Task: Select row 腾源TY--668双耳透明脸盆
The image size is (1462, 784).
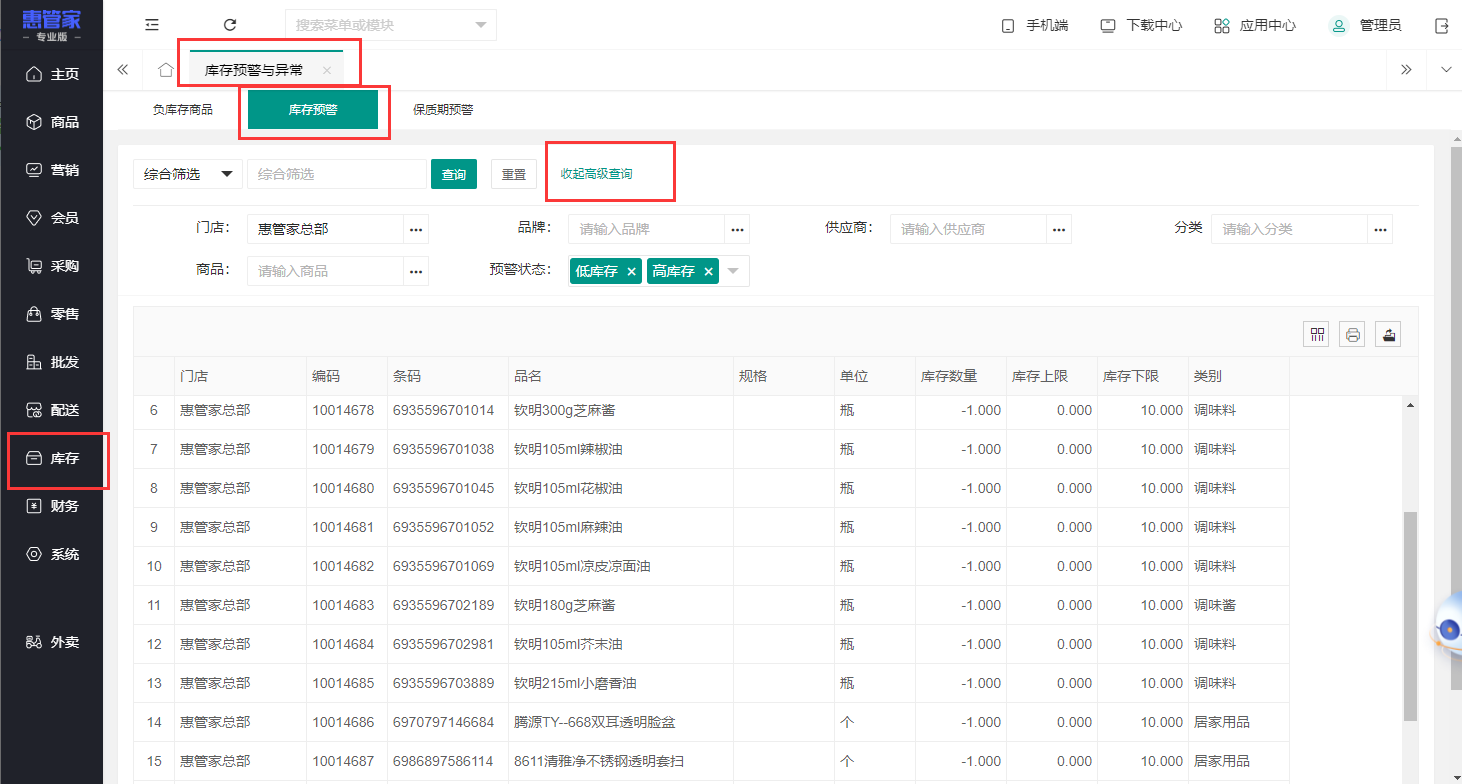Action: click(x=711, y=722)
